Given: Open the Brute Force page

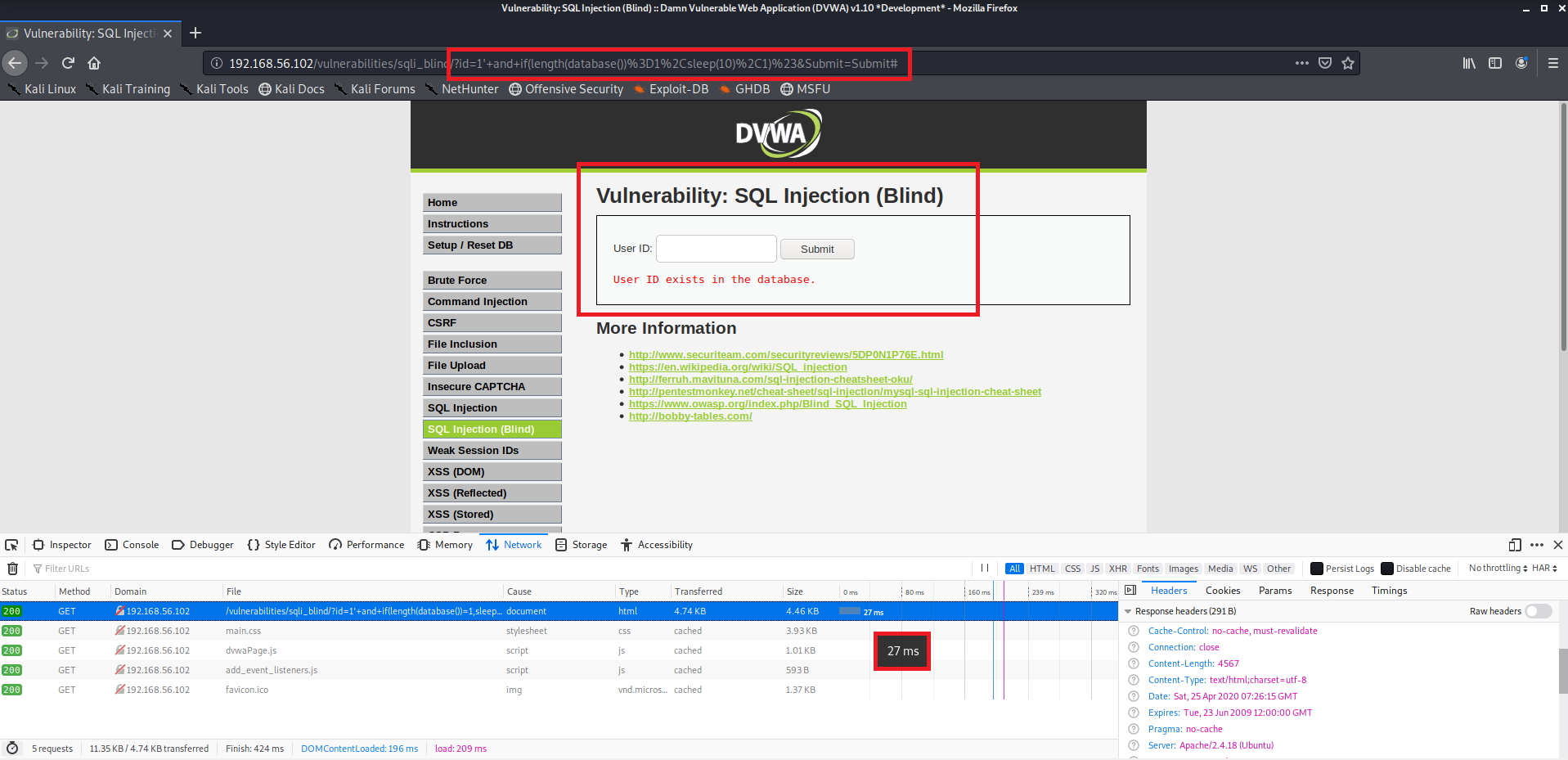Looking at the screenshot, I should pos(492,280).
